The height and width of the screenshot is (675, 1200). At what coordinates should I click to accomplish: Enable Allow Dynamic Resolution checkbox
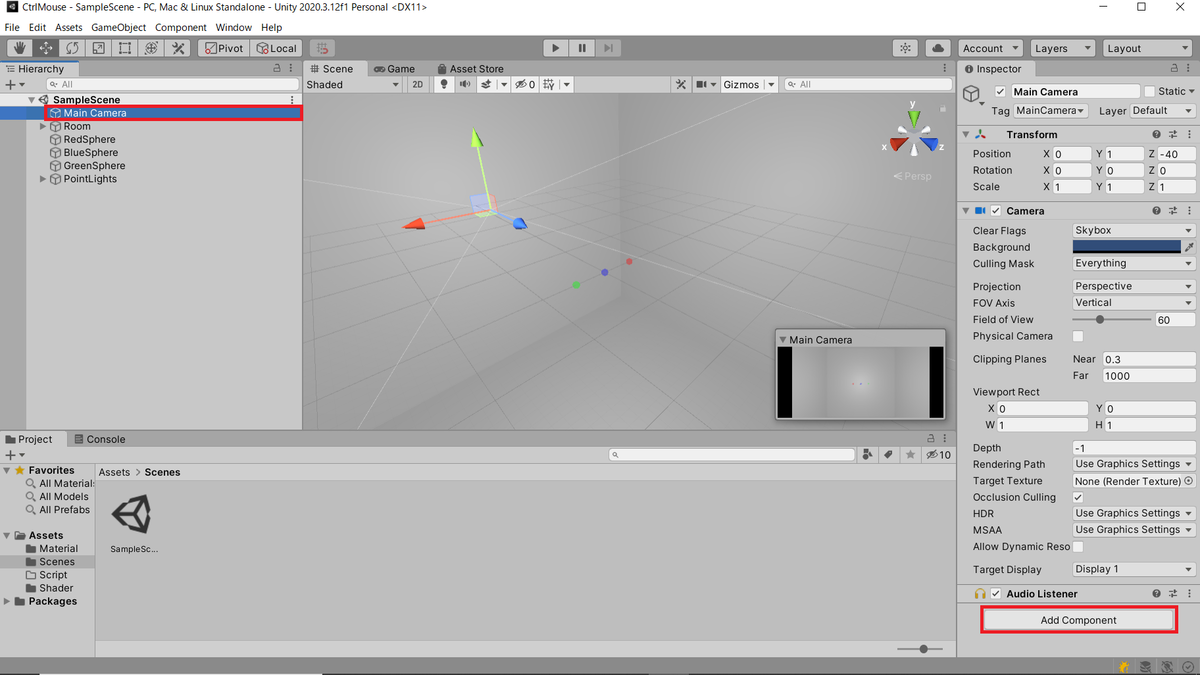tap(1078, 547)
